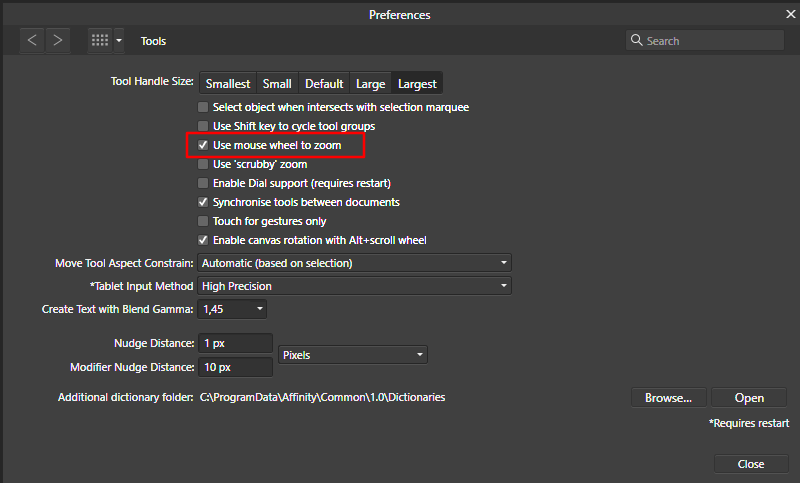Open the preferences grid overview icon
This screenshot has width=800, height=483.
(100, 40)
